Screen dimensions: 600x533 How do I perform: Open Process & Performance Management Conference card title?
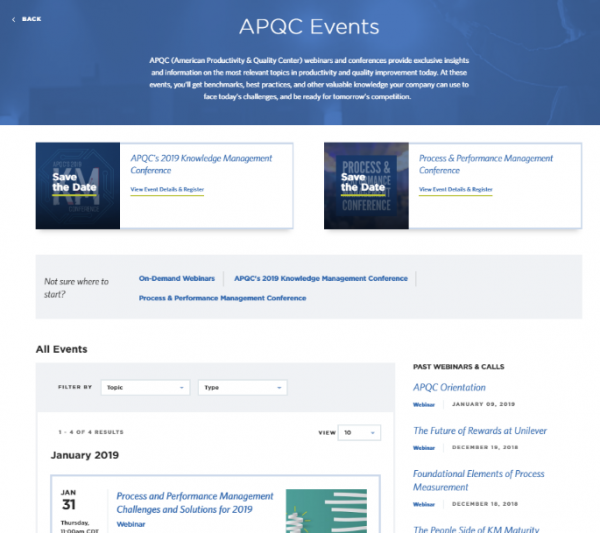(x=486, y=164)
